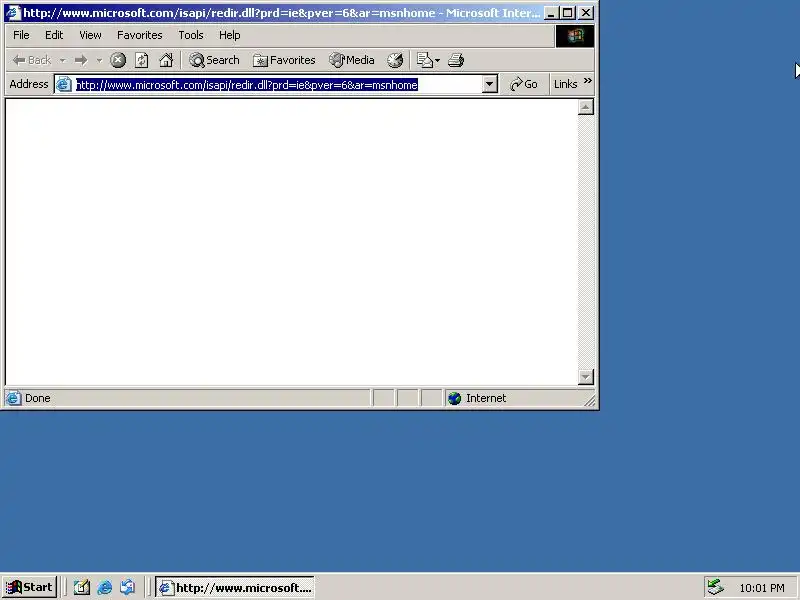
Task: Click the Windows logo throbber icon
Action: pos(574,36)
